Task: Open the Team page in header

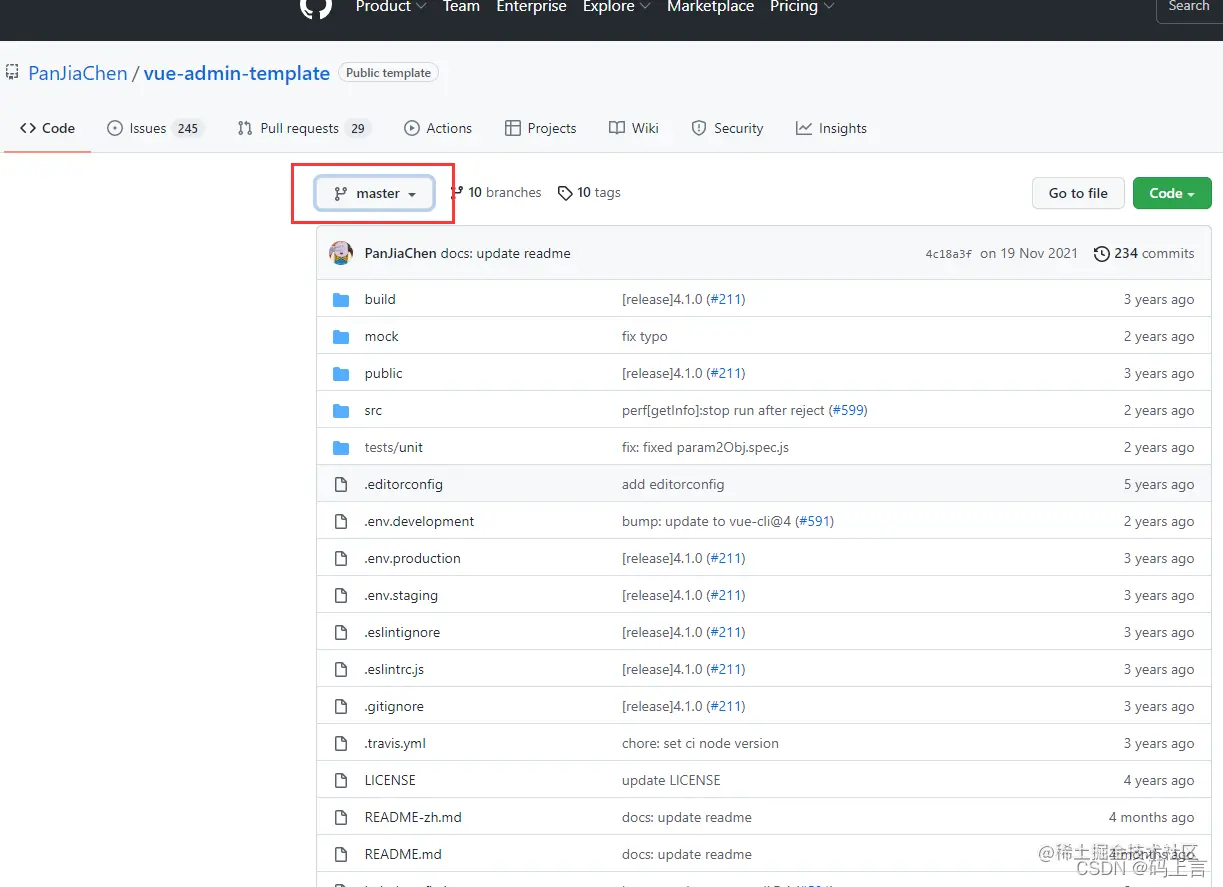Action: click(x=461, y=6)
